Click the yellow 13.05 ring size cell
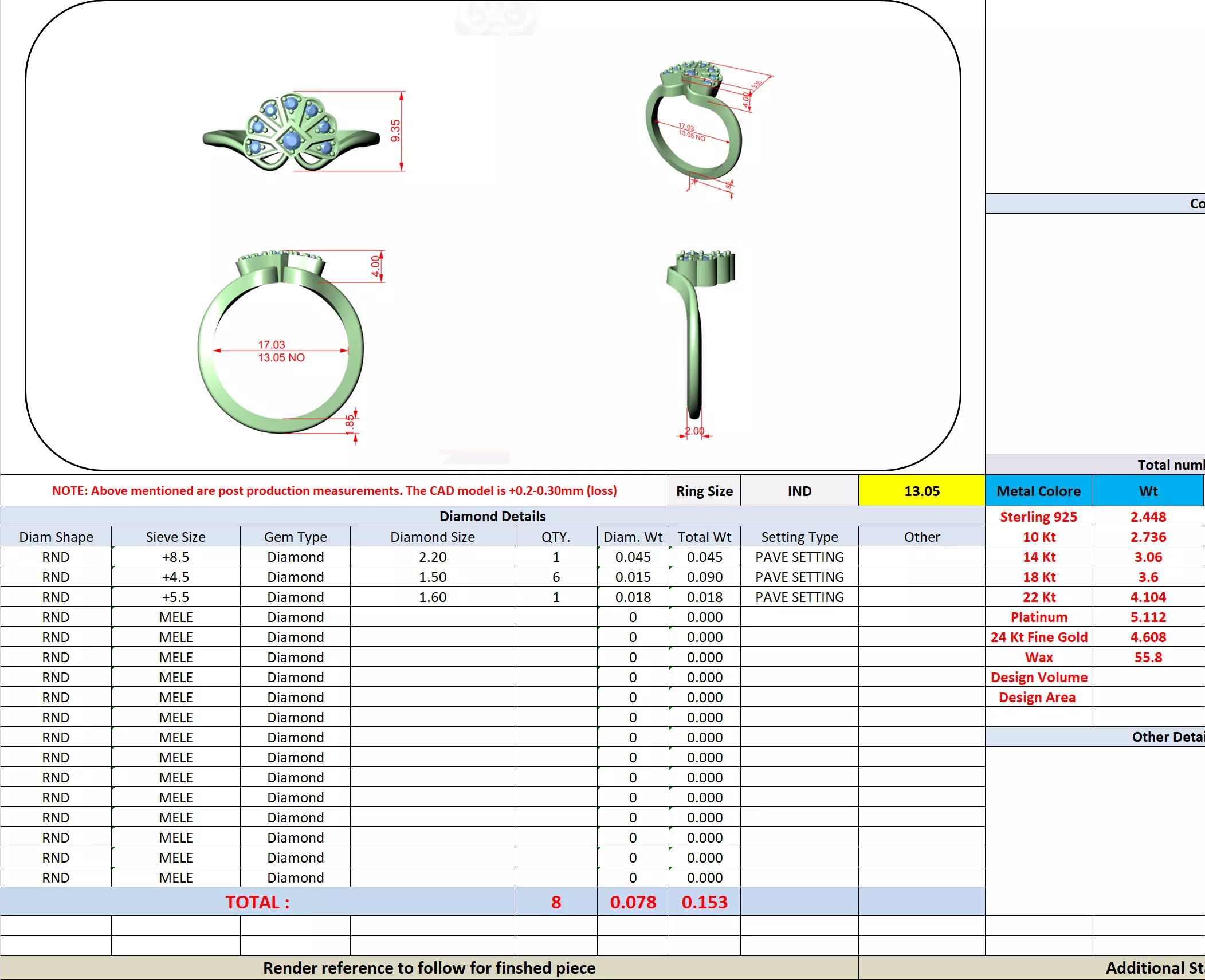1205x980 pixels. (x=921, y=491)
